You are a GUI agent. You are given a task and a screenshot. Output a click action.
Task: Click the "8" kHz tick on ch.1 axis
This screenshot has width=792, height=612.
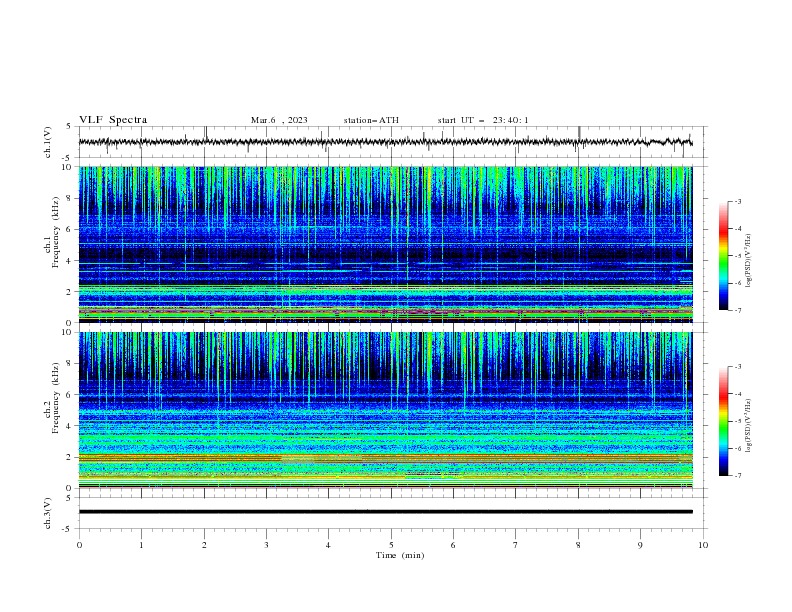[x=70, y=198]
